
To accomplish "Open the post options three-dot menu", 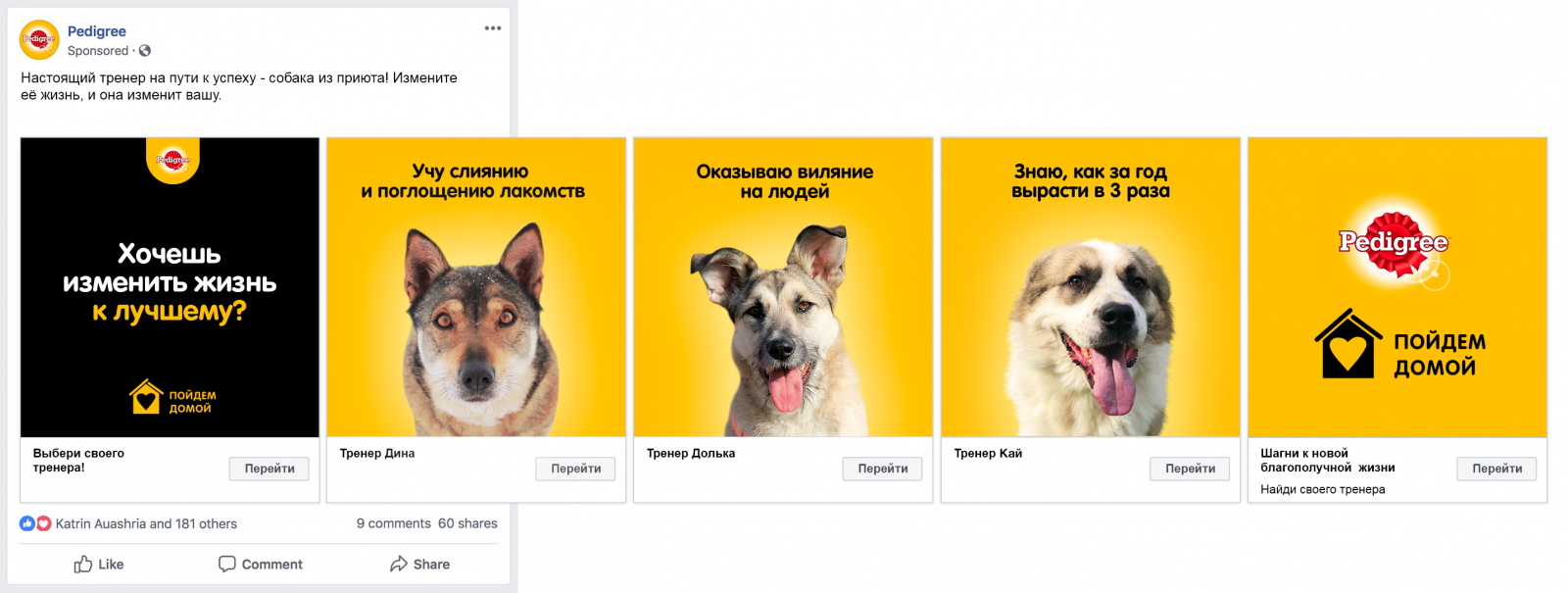I will click(493, 28).
